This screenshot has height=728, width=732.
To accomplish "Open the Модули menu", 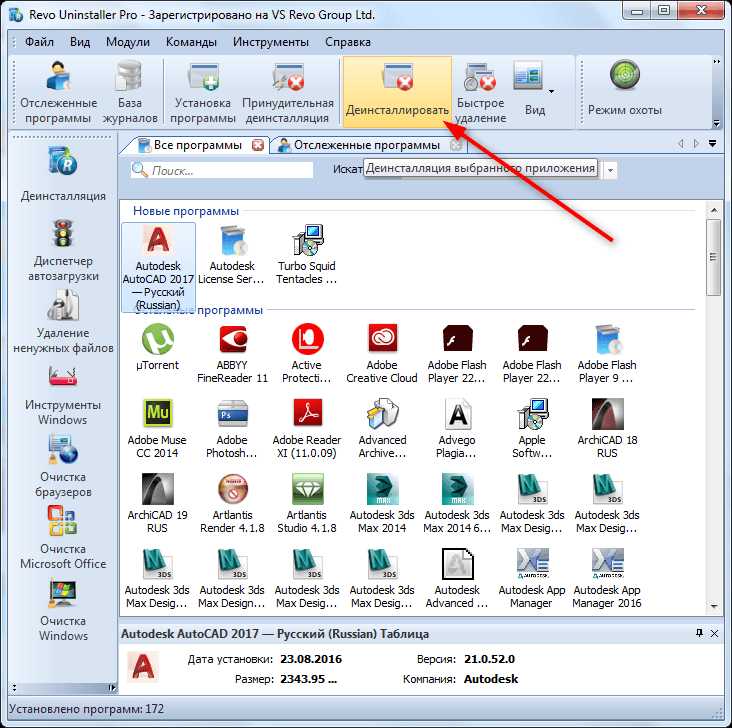I will click(x=127, y=42).
